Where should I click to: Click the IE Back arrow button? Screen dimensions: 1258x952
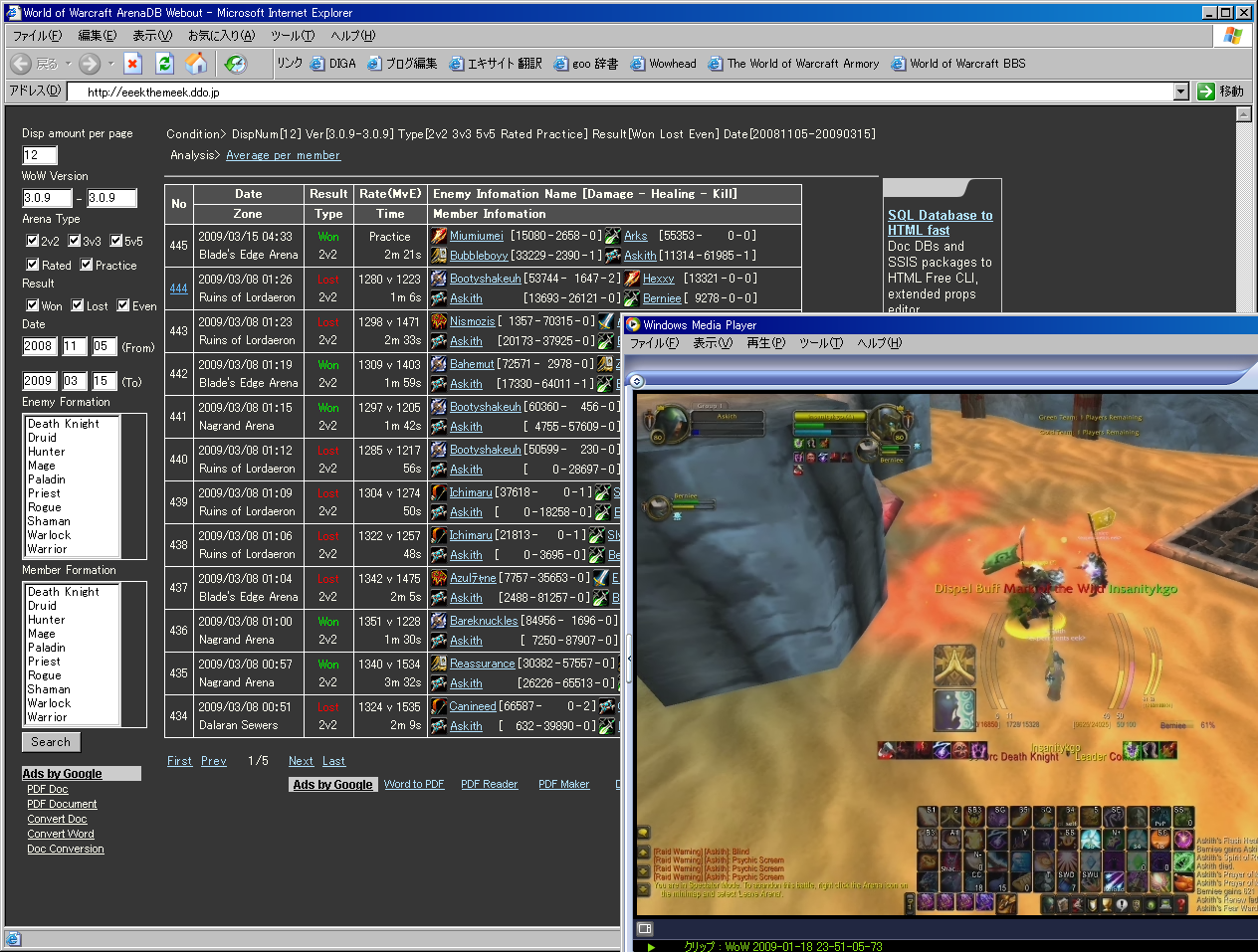tap(21, 64)
